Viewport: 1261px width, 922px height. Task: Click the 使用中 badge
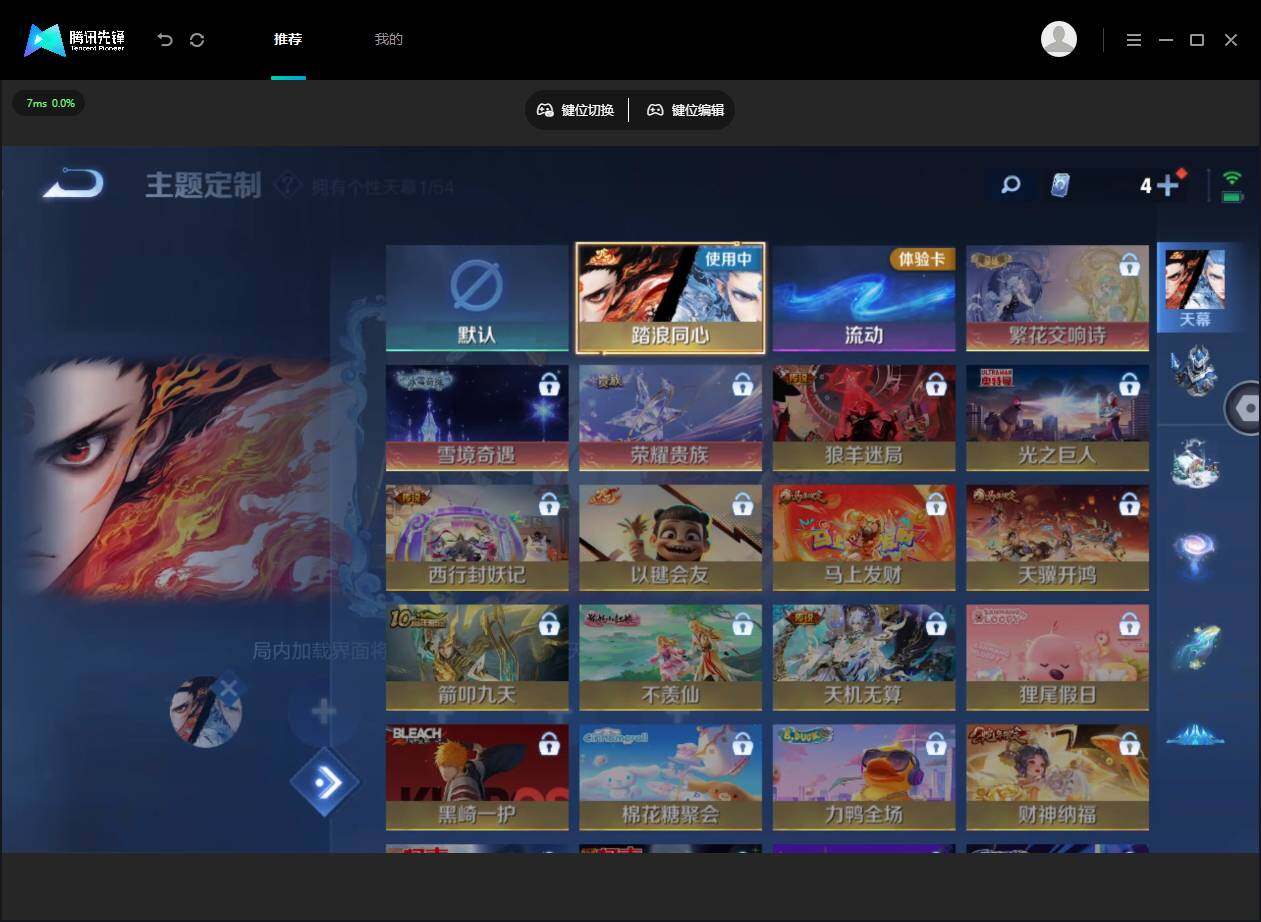pos(729,258)
